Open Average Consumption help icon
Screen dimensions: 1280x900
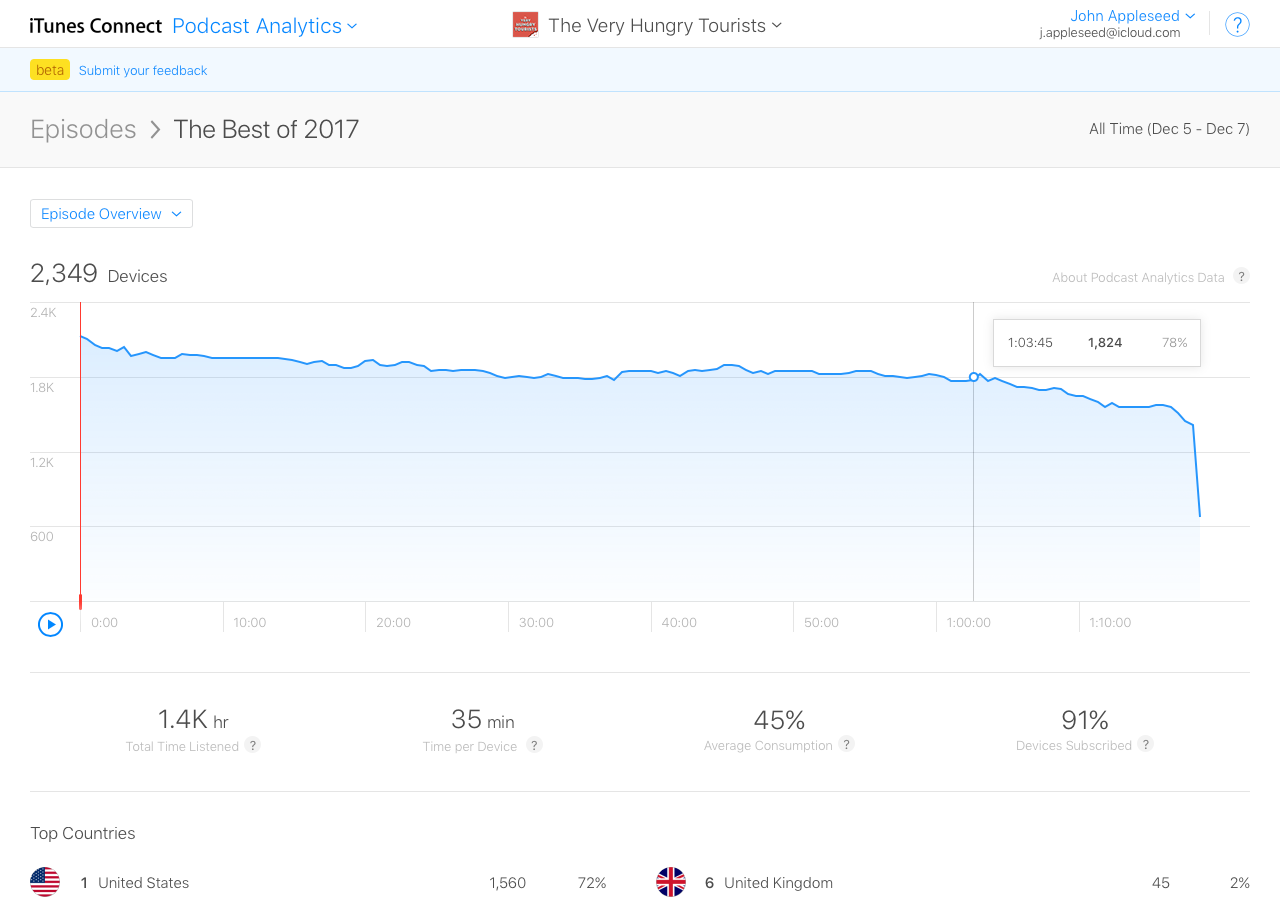tap(847, 744)
